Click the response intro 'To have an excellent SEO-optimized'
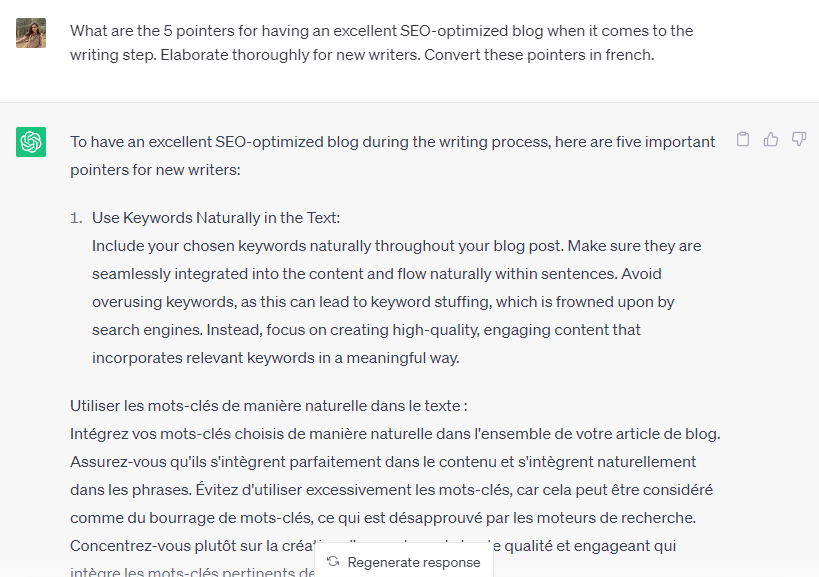Screen dimensions: 819x577 (x=392, y=142)
